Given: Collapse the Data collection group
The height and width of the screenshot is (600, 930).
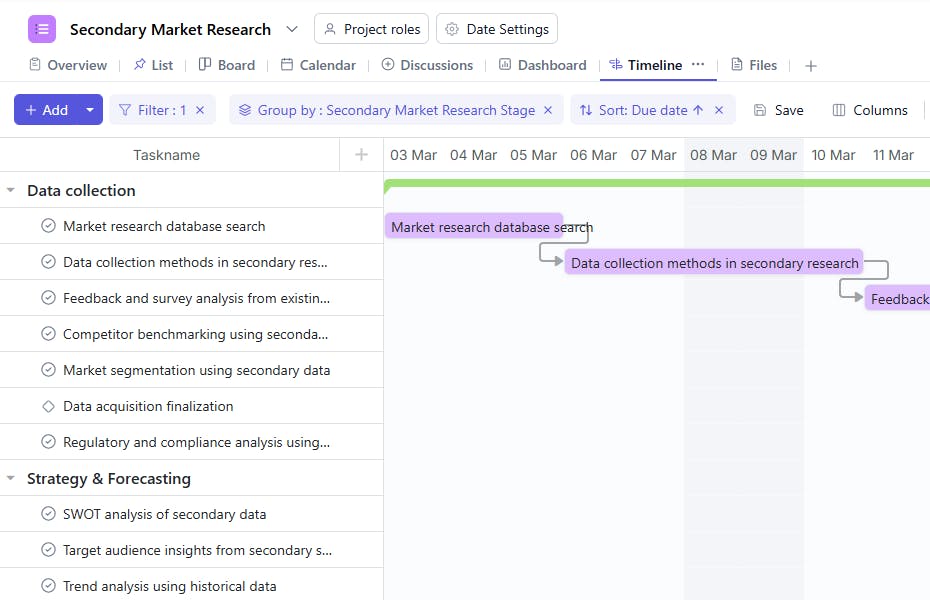Looking at the screenshot, I should coord(11,191).
